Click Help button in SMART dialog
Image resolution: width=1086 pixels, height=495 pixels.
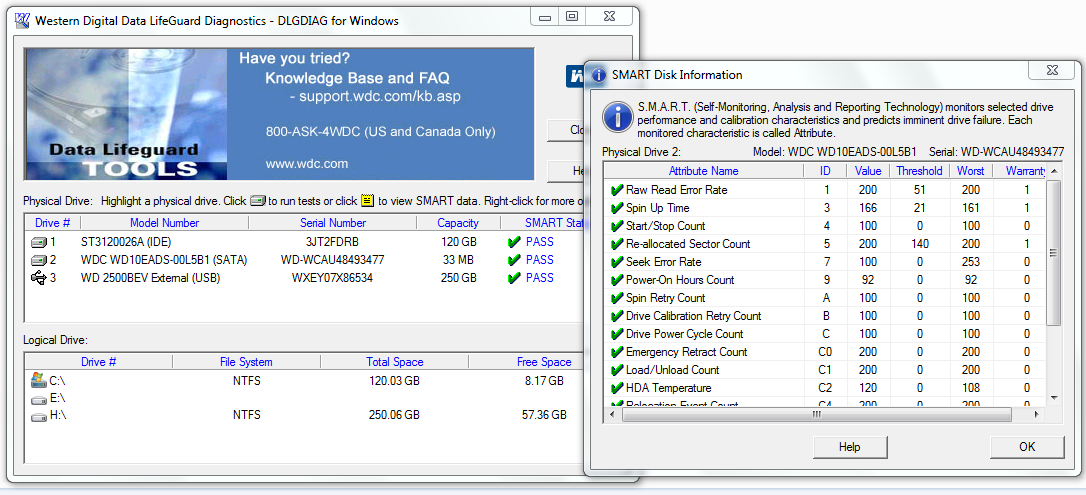pyautogui.click(x=849, y=447)
